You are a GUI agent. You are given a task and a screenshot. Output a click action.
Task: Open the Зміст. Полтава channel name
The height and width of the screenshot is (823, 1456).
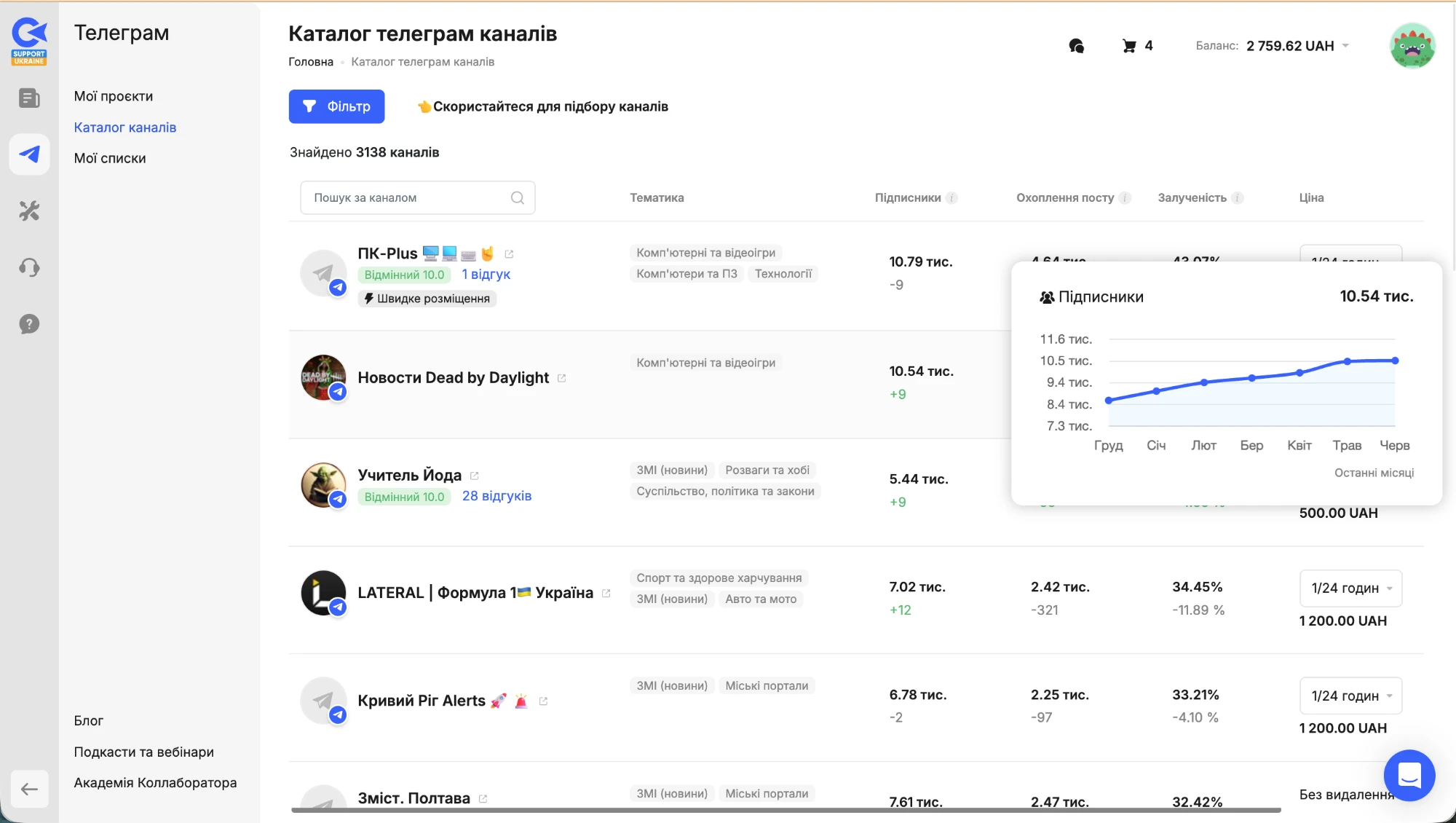tap(414, 798)
